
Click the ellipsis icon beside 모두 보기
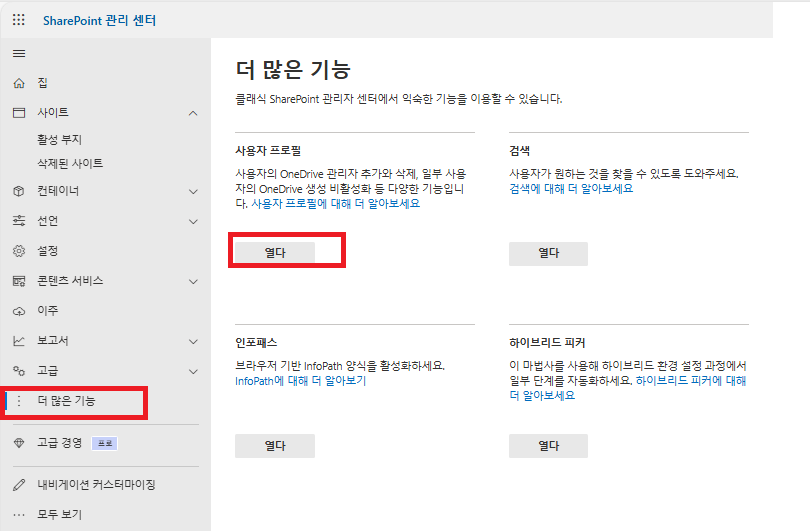[x=19, y=514]
